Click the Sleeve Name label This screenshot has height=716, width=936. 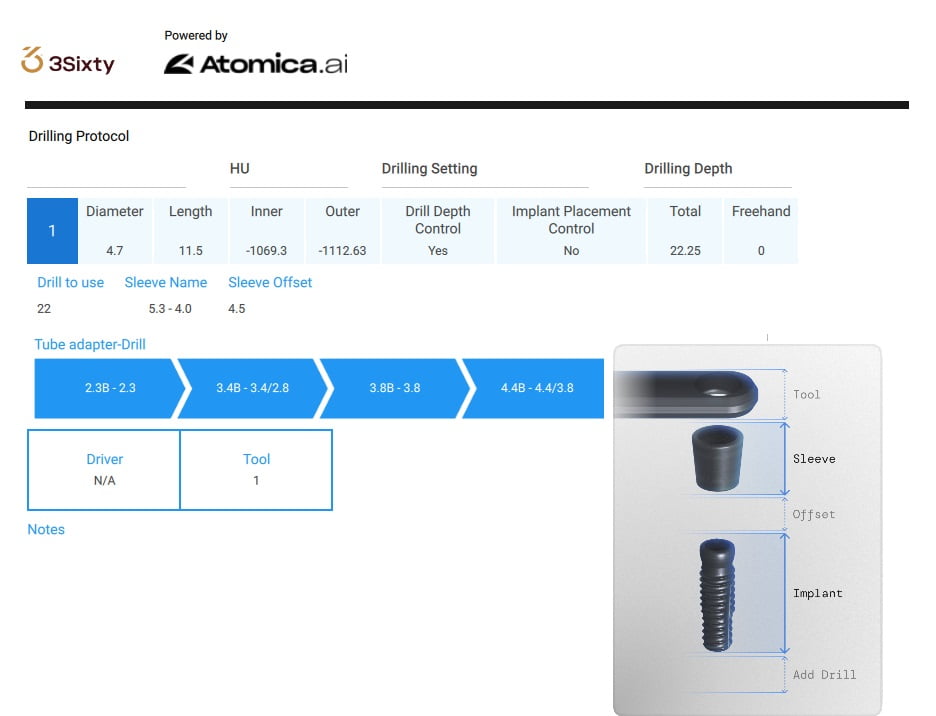coord(166,283)
